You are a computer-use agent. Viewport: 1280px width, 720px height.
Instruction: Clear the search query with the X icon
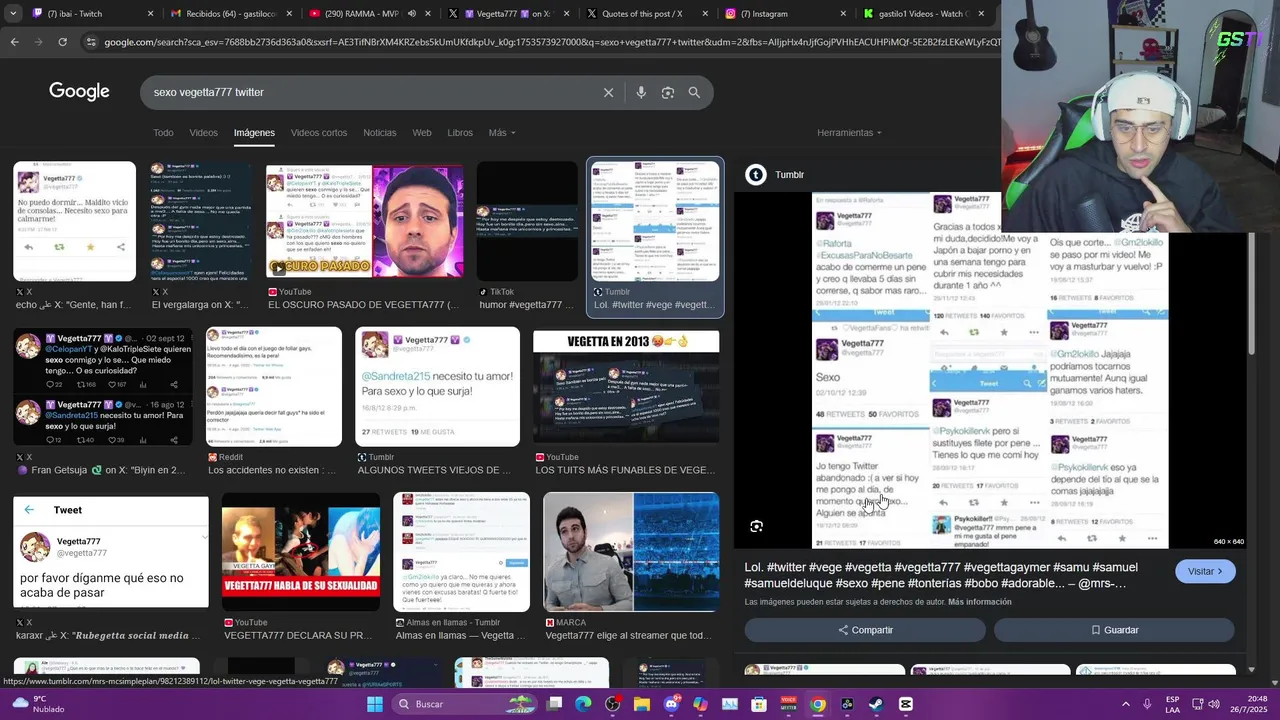click(x=608, y=92)
